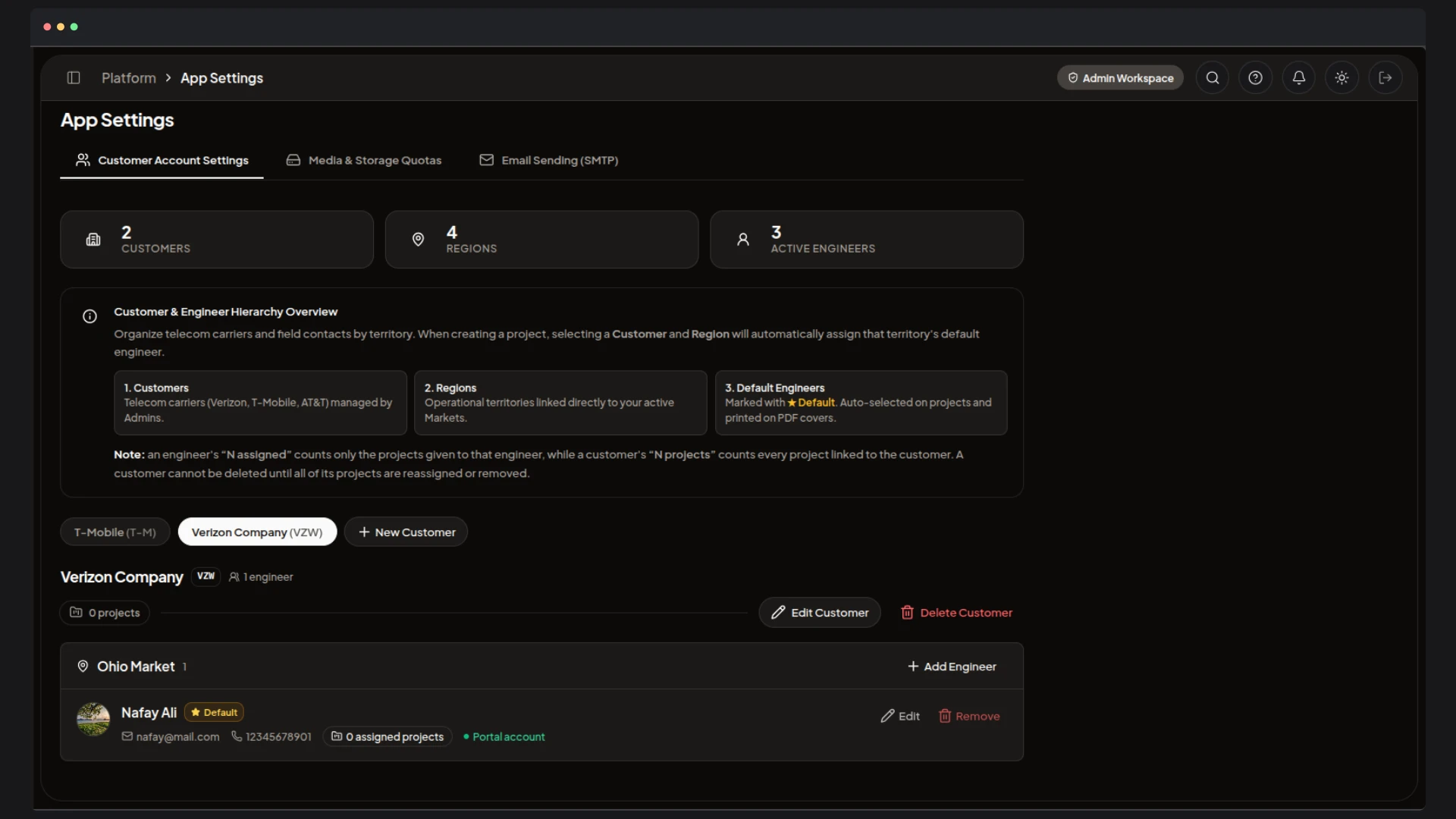The width and height of the screenshot is (1456, 819).
Task: Click phone number 12345678901
Action: (x=278, y=737)
